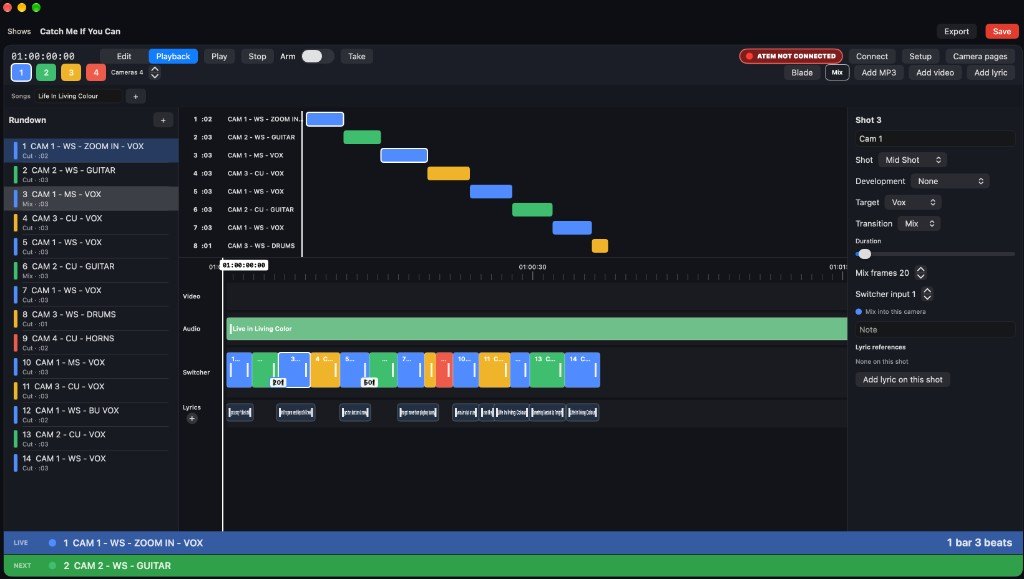This screenshot has height=579, width=1024.
Task: Click the plus icon under Lyrics track
Action: click(x=192, y=418)
